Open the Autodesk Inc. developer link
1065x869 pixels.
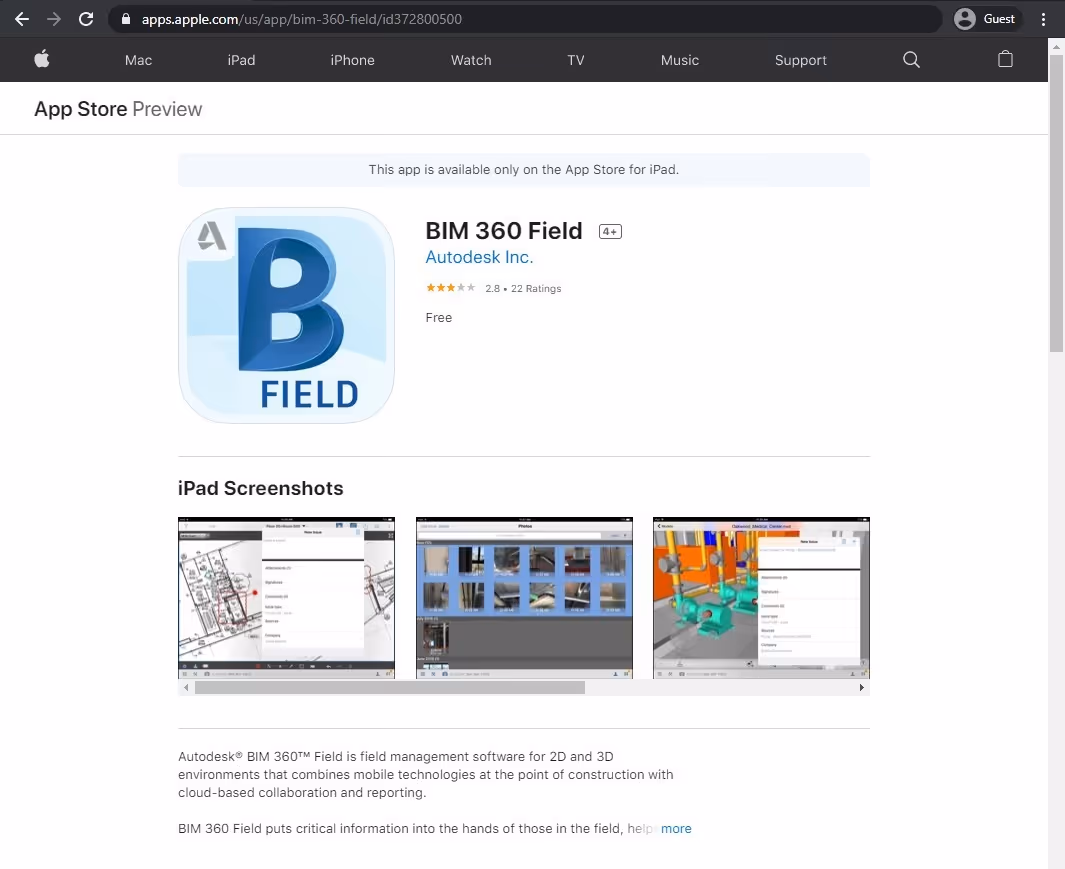480,258
